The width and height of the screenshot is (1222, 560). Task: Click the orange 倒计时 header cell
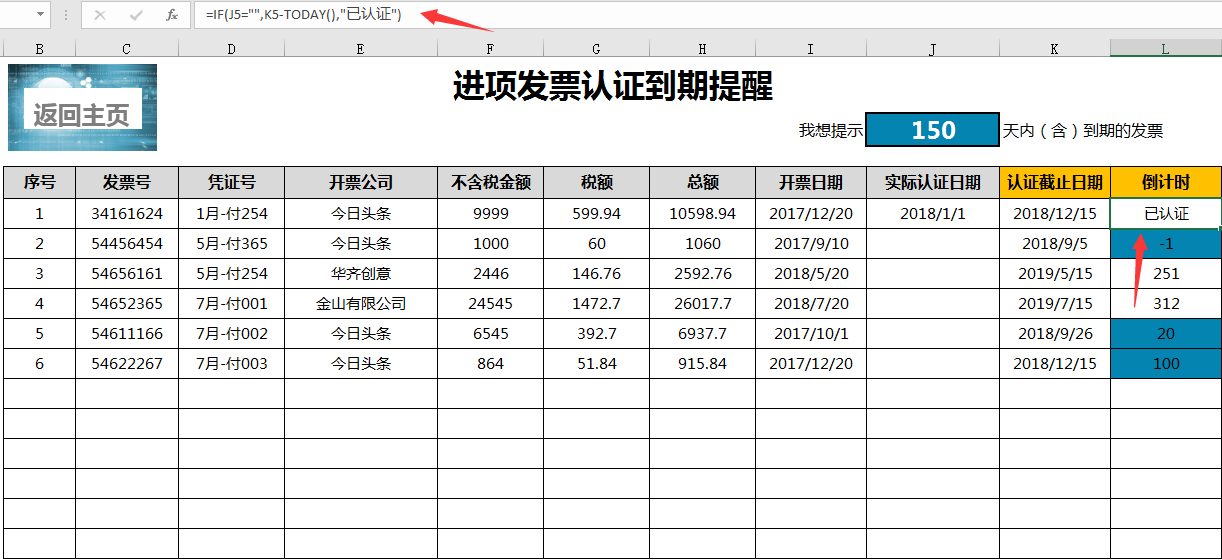point(1166,182)
